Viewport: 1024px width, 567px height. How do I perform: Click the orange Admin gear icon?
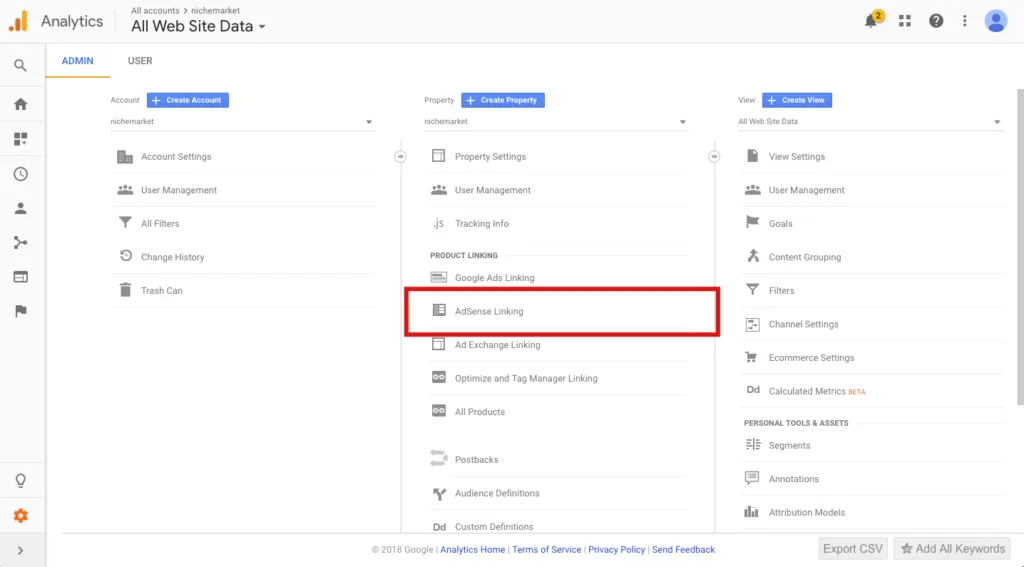20,515
